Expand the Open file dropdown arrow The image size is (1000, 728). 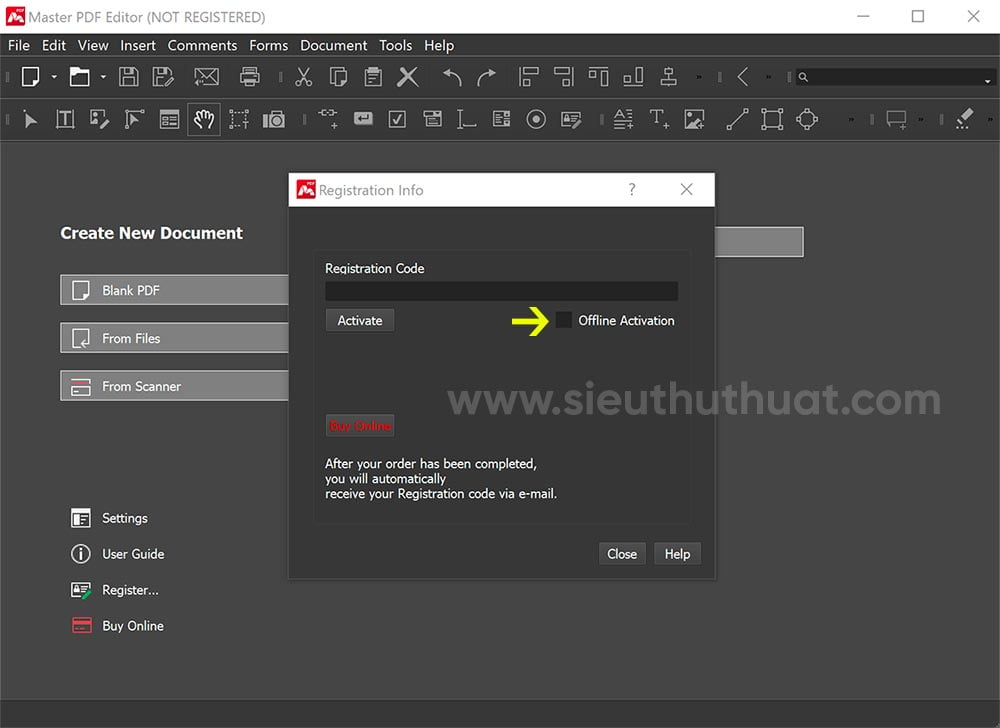pos(103,77)
